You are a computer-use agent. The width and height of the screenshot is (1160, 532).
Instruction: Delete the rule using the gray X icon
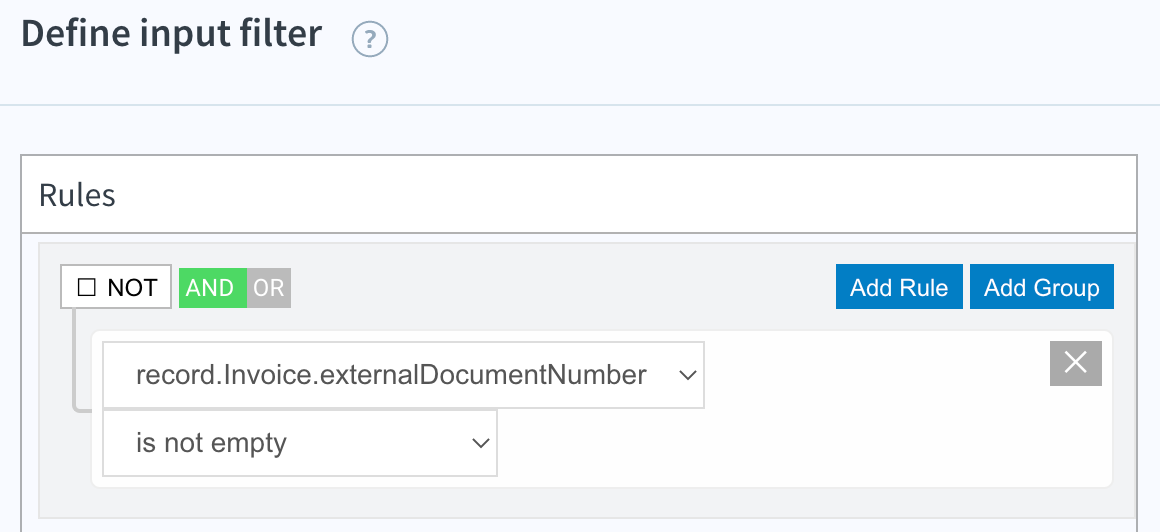click(x=1076, y=363)
